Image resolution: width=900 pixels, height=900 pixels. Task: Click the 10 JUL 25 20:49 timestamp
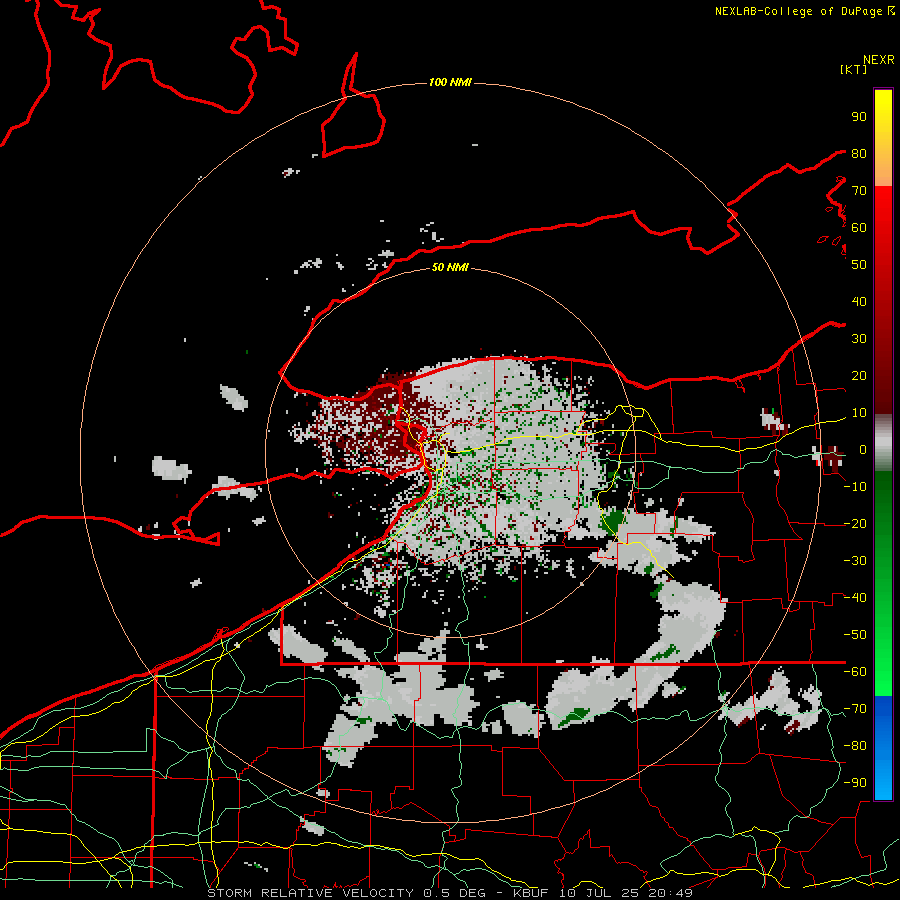coord(626,893)
